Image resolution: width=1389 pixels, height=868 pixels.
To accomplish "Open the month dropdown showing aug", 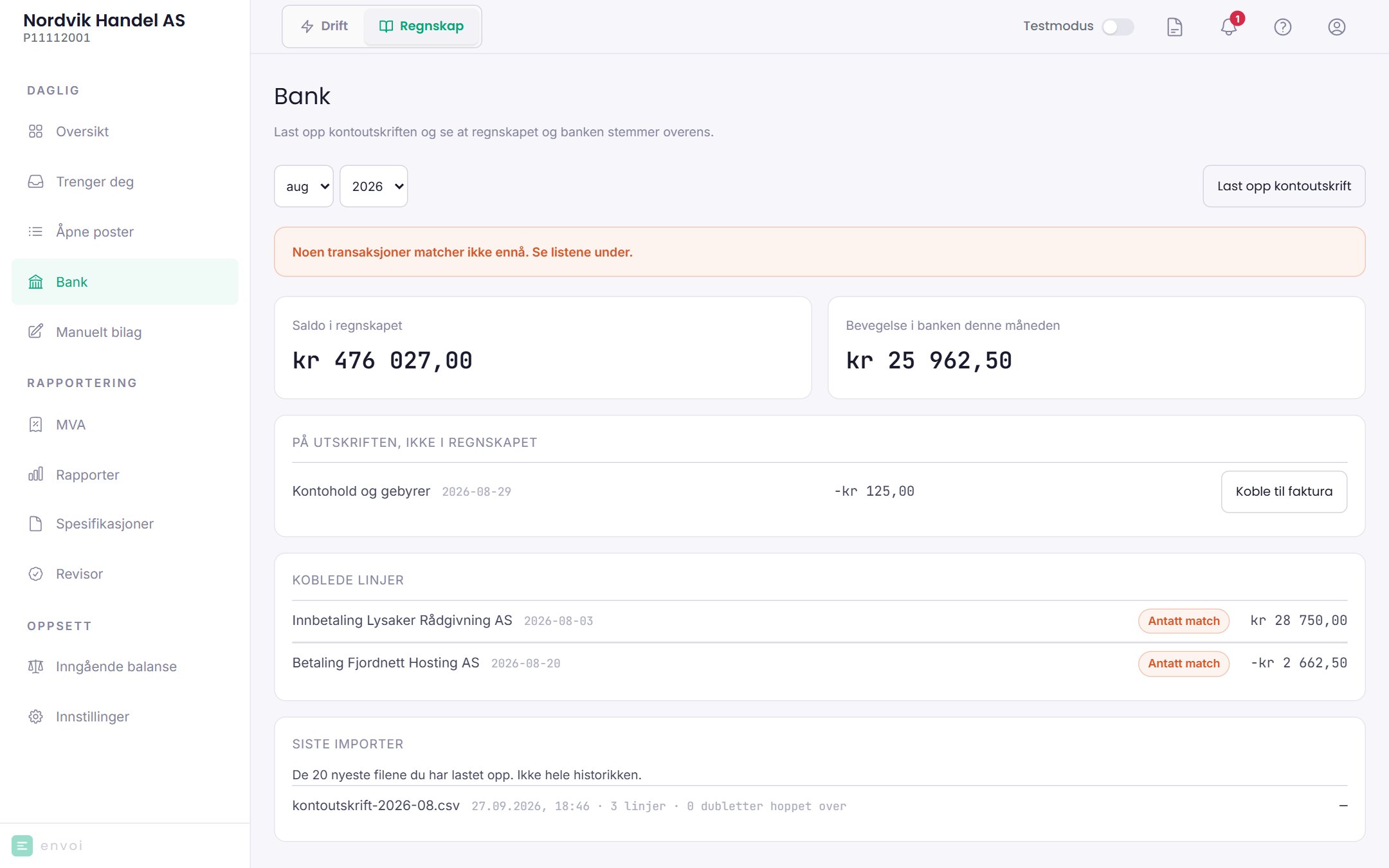I will tap(304, 186).
